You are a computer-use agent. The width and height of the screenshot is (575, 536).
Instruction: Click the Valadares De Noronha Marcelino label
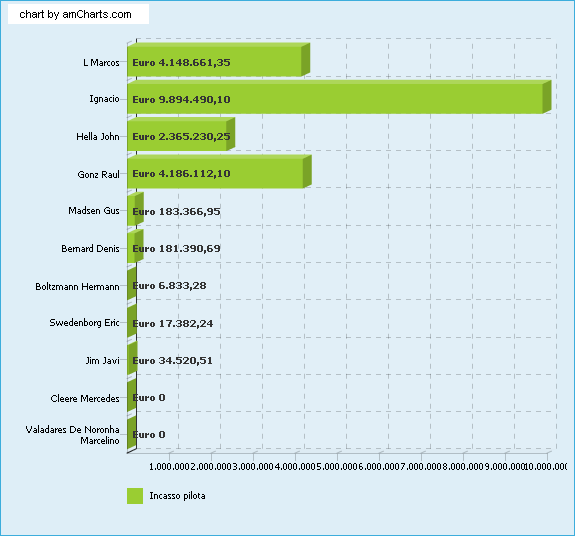click(x=72, y=435)
